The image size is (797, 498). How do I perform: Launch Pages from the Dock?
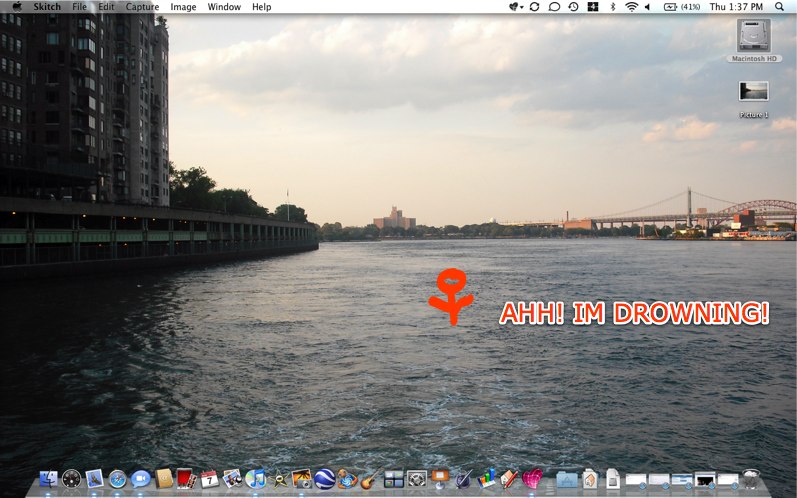(509, 479)
